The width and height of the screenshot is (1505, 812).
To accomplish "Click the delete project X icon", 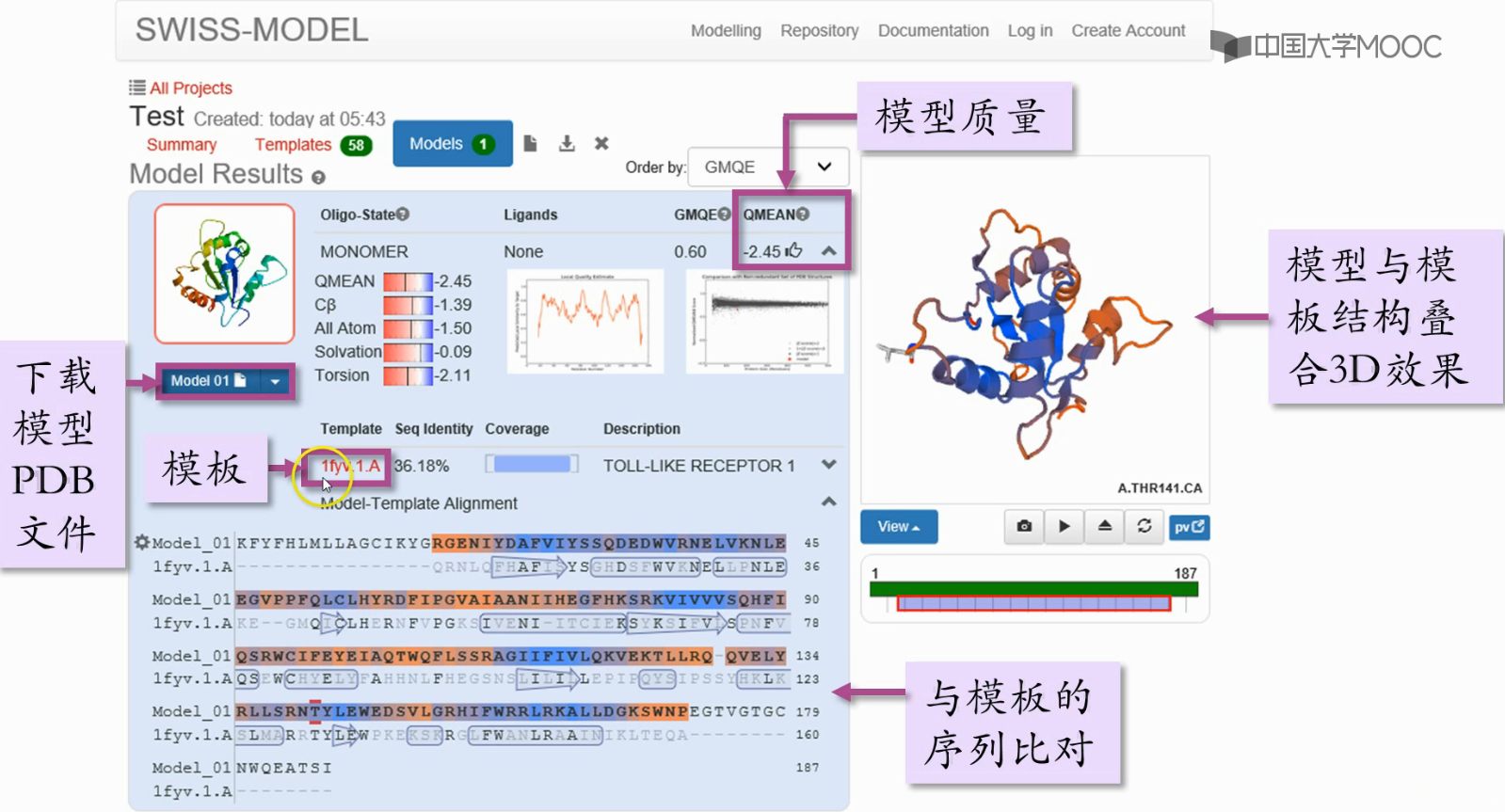I will 601,144.
